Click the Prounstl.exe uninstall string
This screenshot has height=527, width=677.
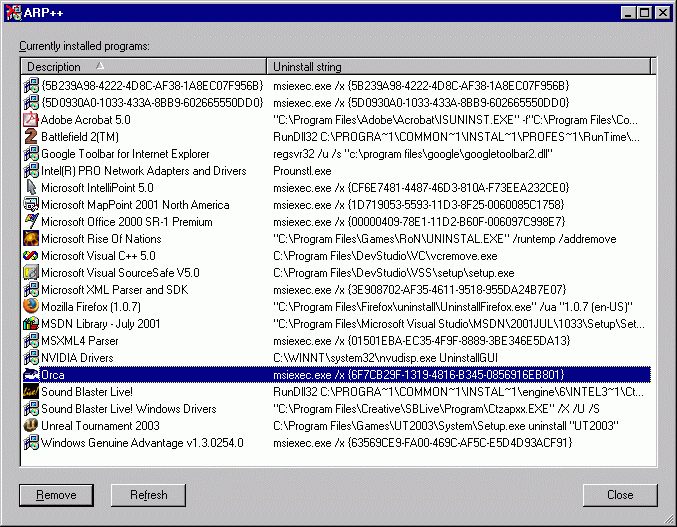(x=302, y=170)
